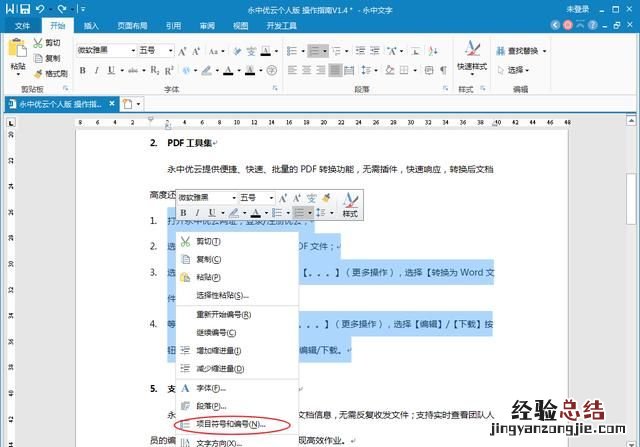Screen dimensions: 640x447
Task: Switch to the 插入 ribbon tab
Action: 91,26
